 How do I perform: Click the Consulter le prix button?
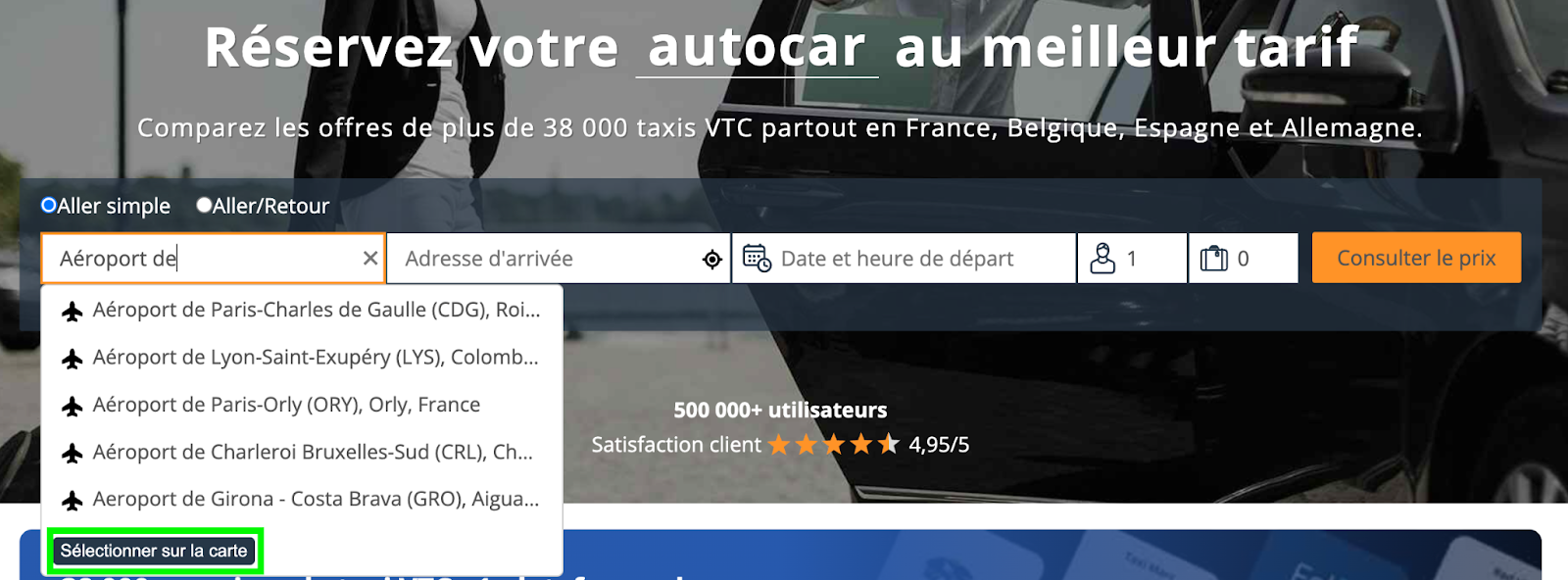click(1416, 258)
